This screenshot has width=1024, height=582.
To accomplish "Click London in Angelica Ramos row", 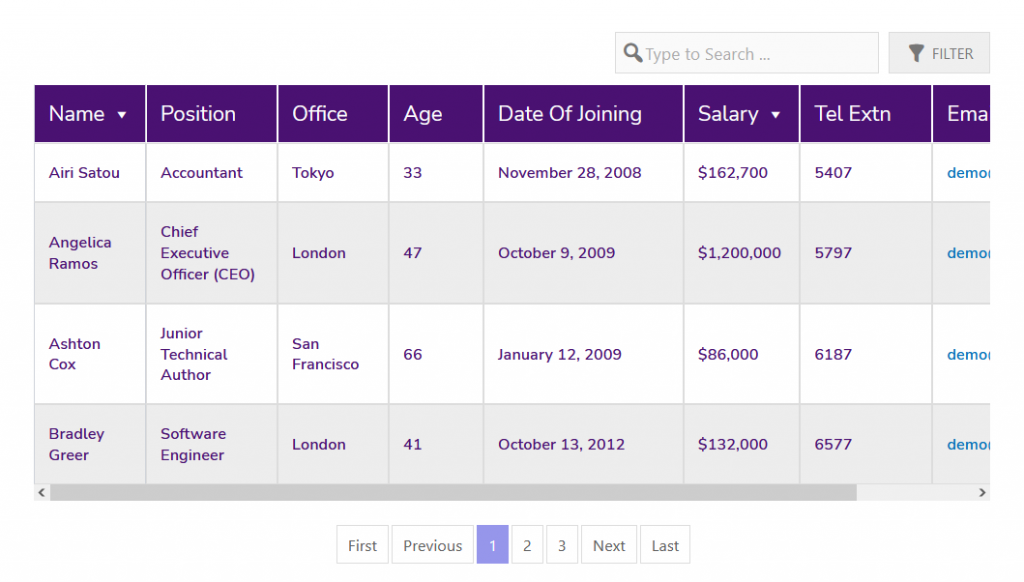I will [x=319, y=253].
